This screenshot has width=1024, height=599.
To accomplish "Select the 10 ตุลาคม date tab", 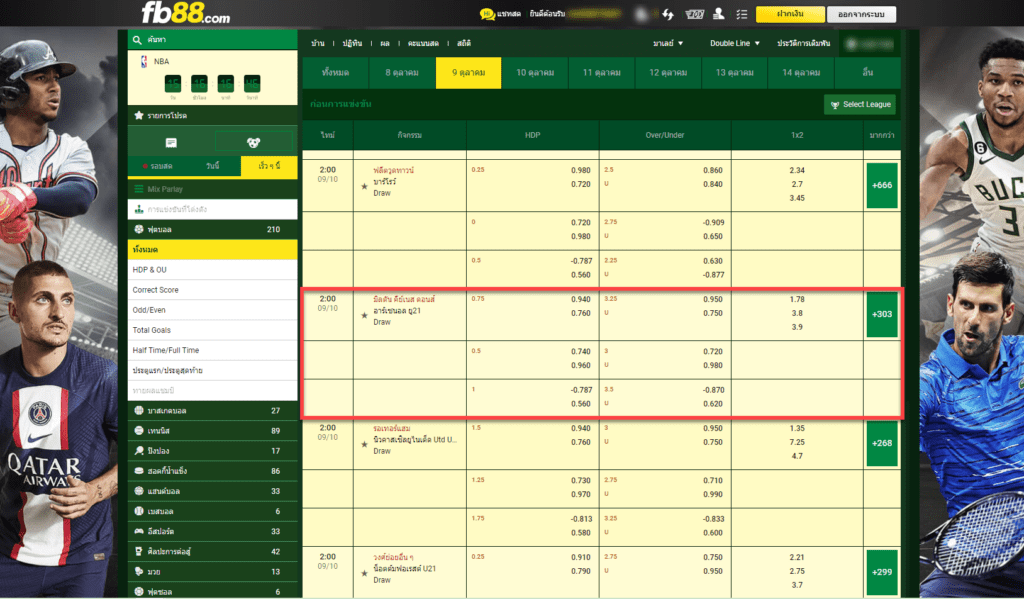I will [x=535, y=73].
